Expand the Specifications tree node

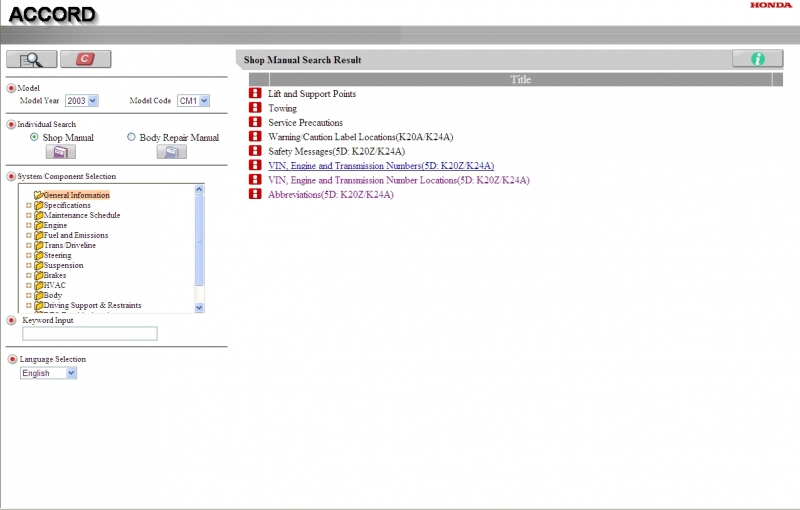click(29, 205)
